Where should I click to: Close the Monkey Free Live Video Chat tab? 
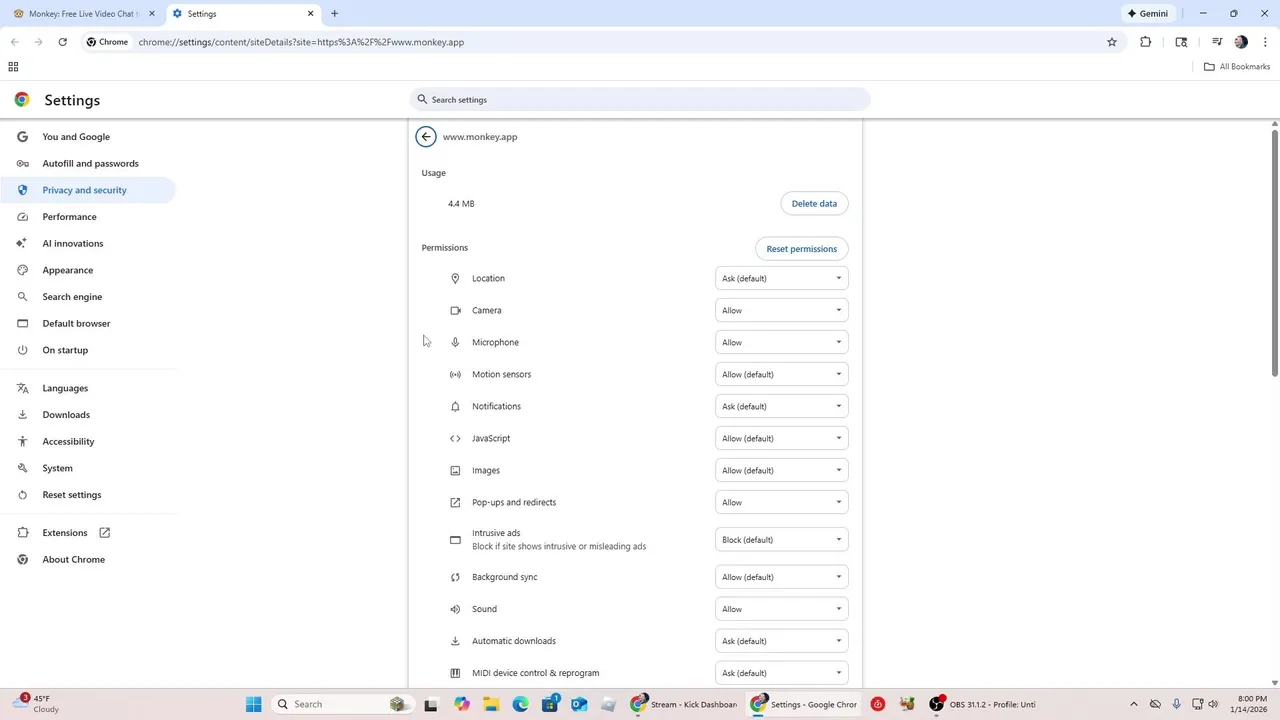tap(152, 14)
